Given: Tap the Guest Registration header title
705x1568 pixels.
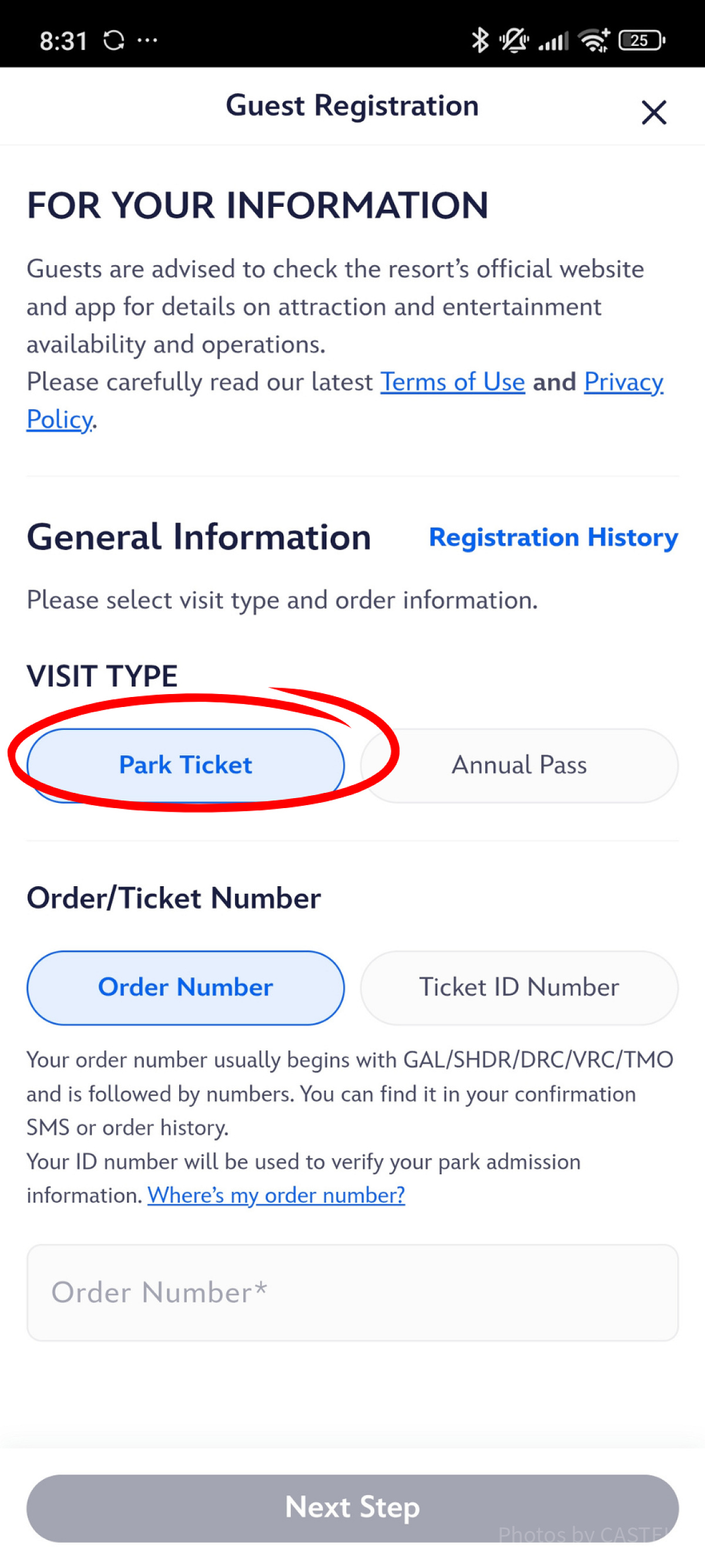Looking at the screenshot, I should 352,106.
